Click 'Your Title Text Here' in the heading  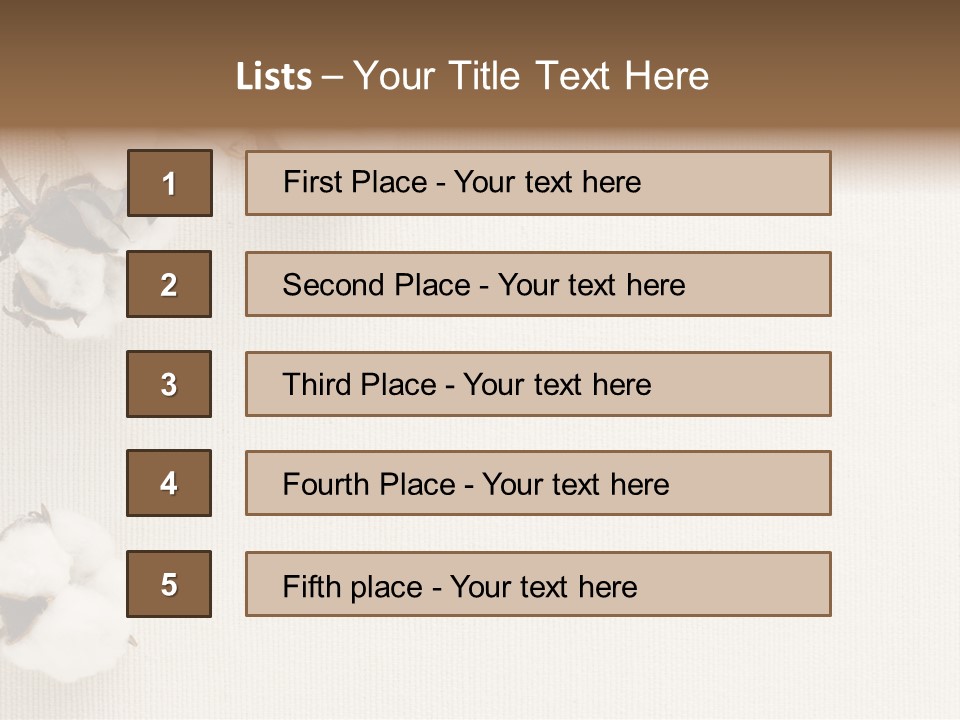point(531,76)
